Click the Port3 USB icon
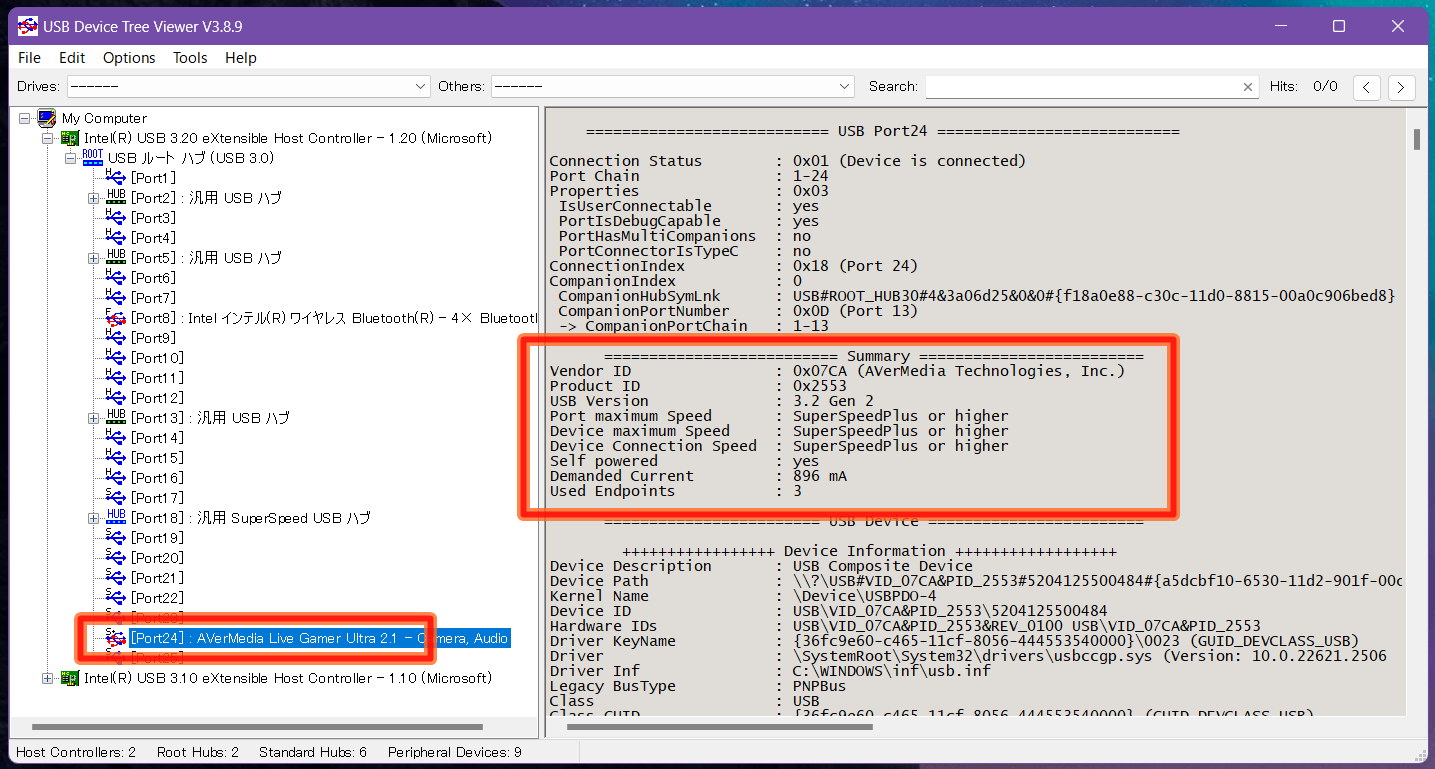 116,217
